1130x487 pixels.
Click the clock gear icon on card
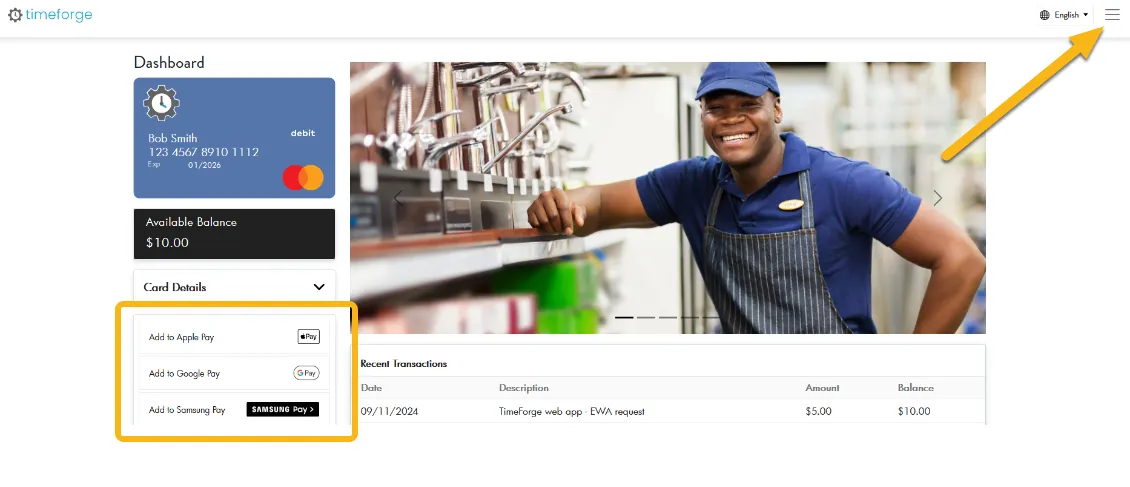161,103
